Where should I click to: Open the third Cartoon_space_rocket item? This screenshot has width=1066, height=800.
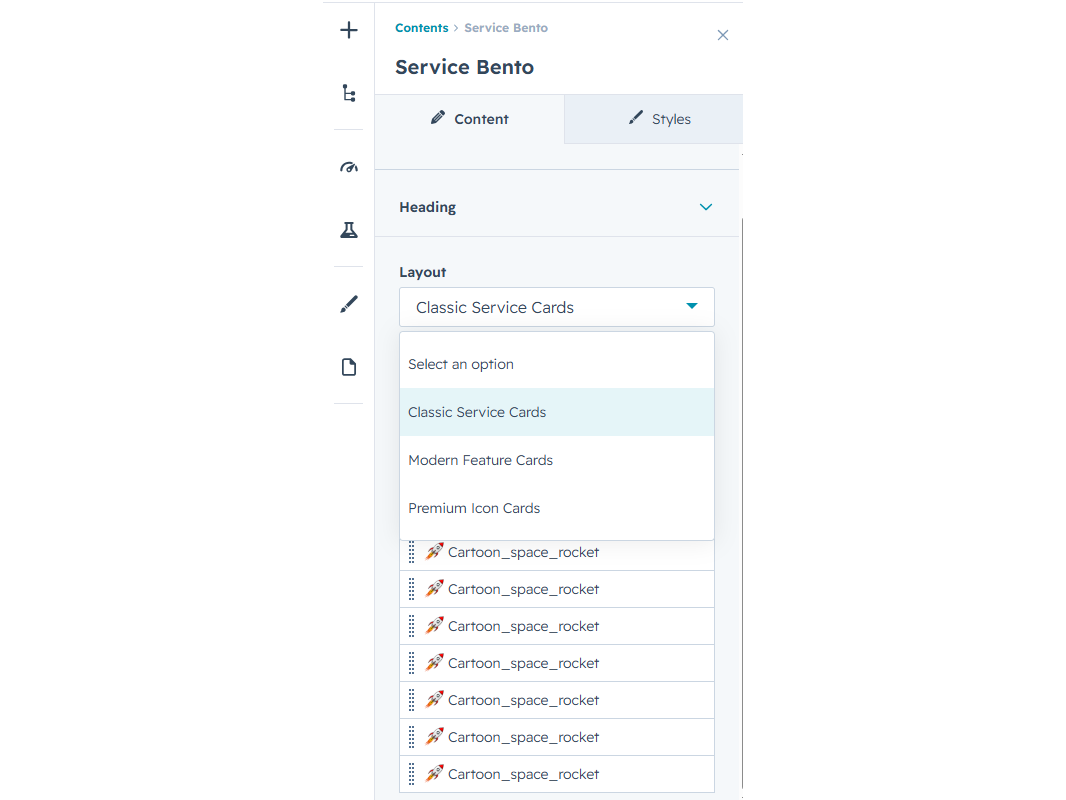[x=557, y=626]
